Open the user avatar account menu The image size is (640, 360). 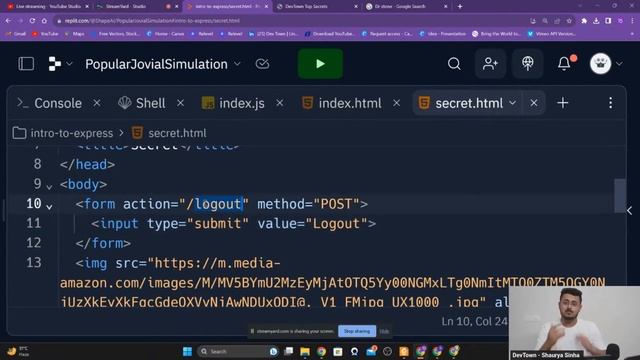600,64
